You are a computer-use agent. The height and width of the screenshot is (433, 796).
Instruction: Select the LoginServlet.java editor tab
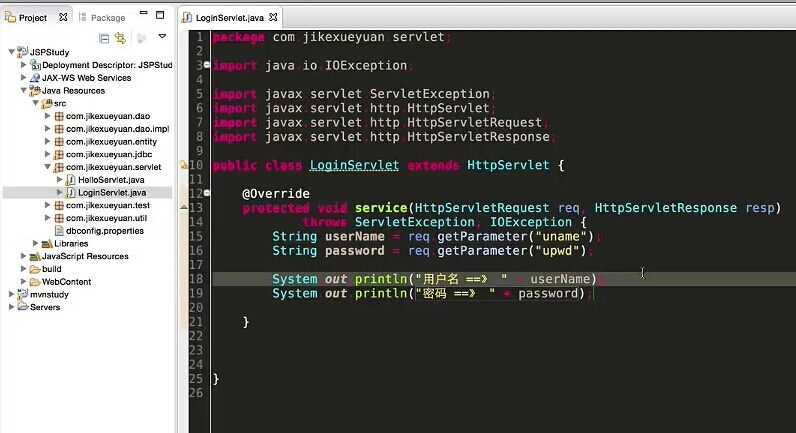click(229, 18)
